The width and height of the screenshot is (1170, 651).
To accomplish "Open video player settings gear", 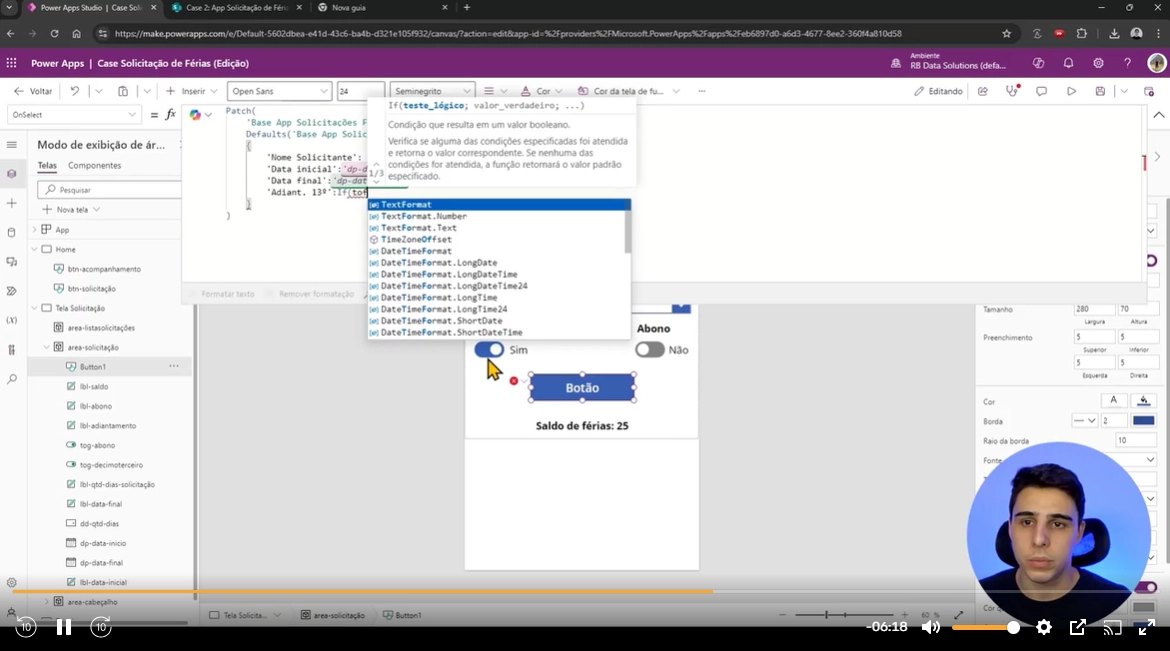I will coord(1044,627).
